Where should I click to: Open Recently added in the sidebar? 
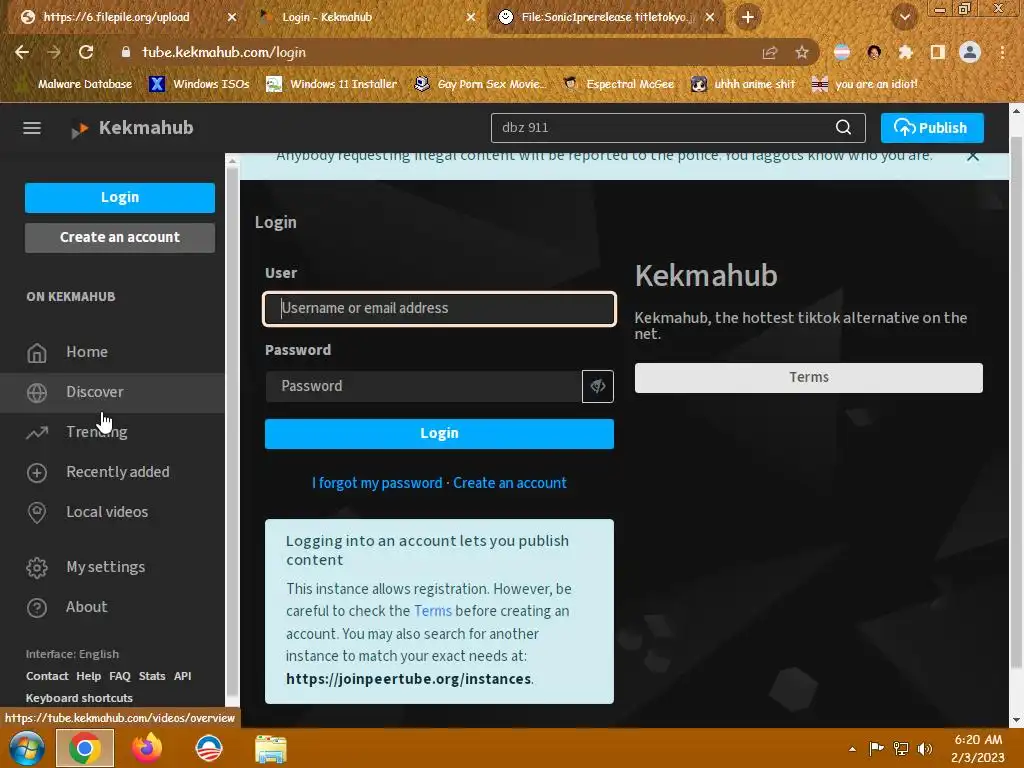point(112,472)
